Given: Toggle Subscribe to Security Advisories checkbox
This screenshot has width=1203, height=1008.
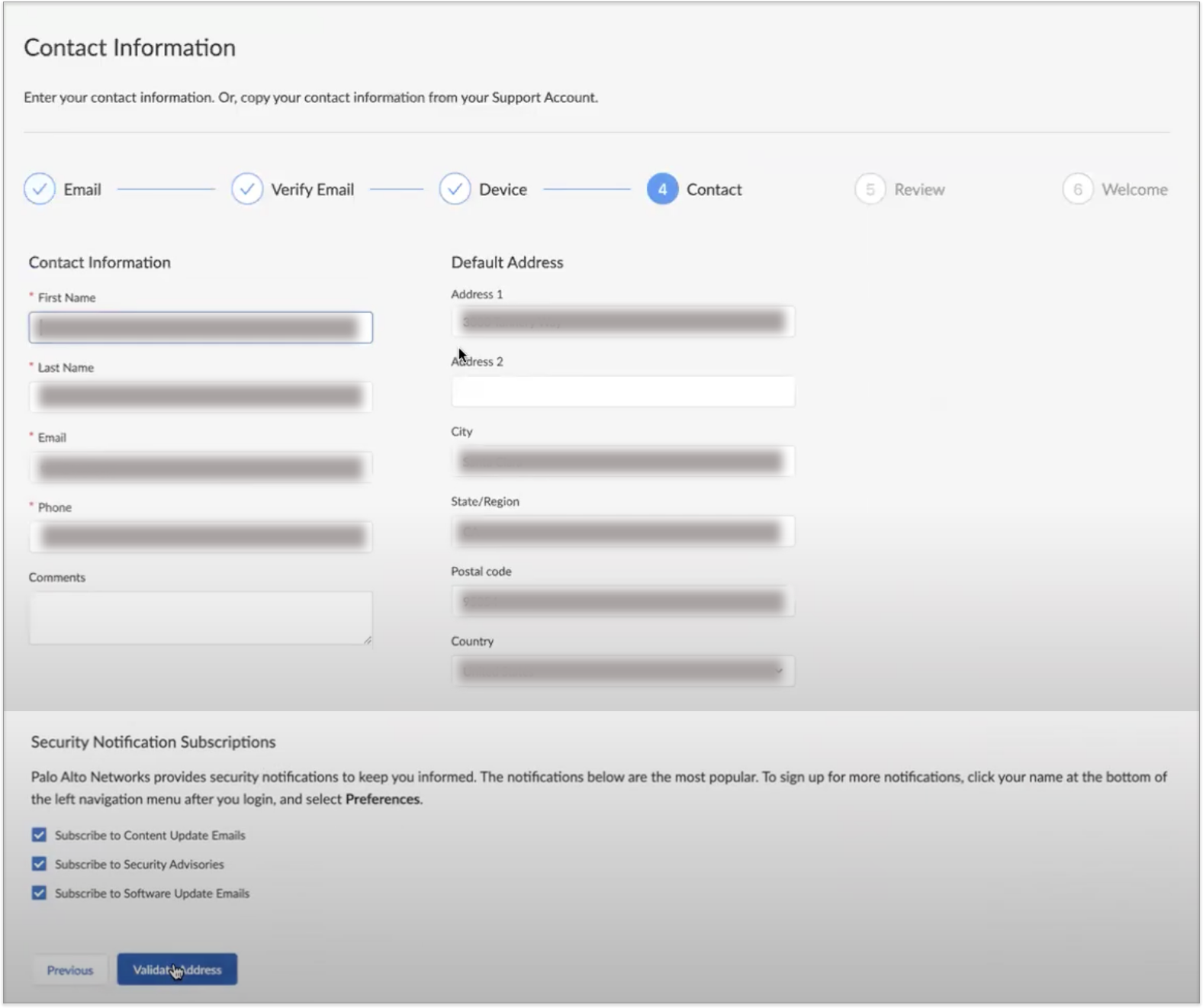Looking at the screenshot, I should pyautogui.click(x=39, y=864).
